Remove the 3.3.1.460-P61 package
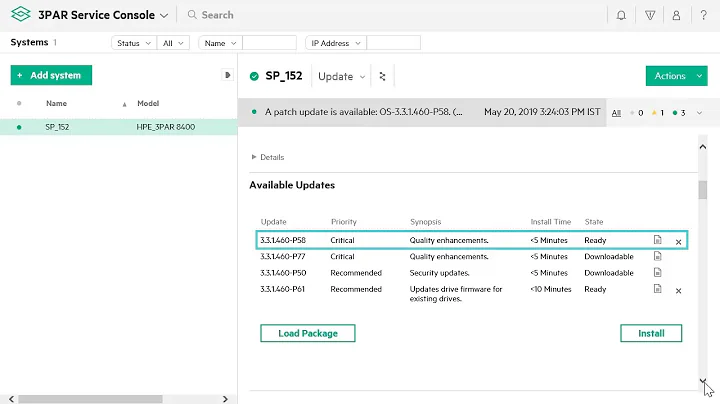The height and width of the screenshot is (404, 720). tap(678, 291)
